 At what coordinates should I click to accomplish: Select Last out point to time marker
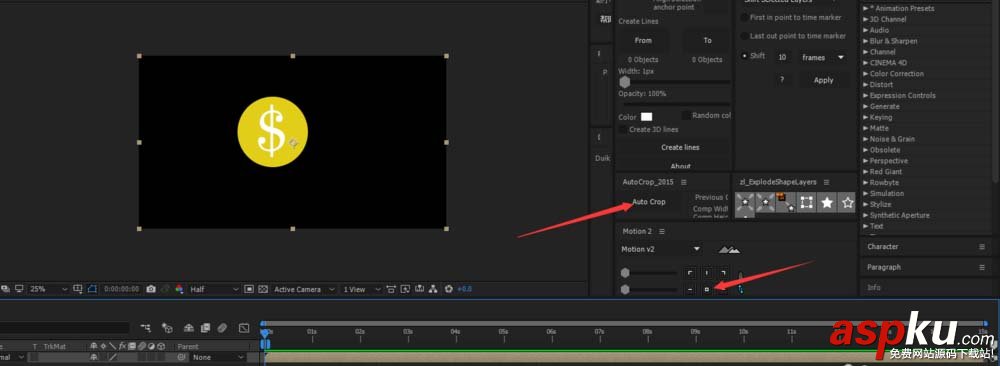744,36
